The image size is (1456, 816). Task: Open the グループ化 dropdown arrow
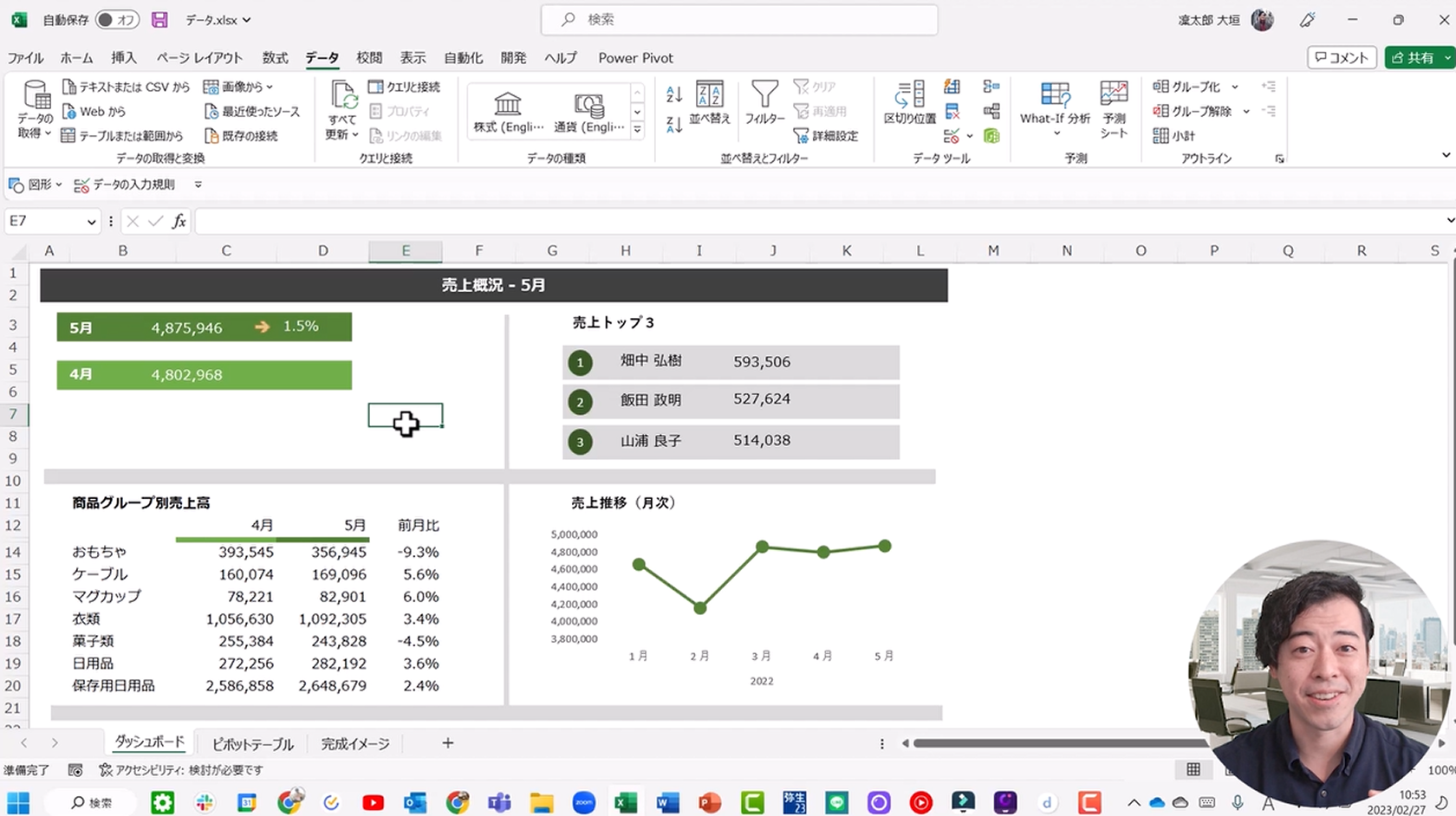coord(1235,87)
